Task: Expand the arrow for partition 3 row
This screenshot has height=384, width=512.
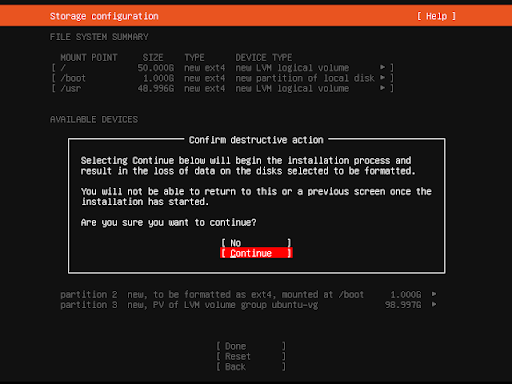Action: pos(434,304)
